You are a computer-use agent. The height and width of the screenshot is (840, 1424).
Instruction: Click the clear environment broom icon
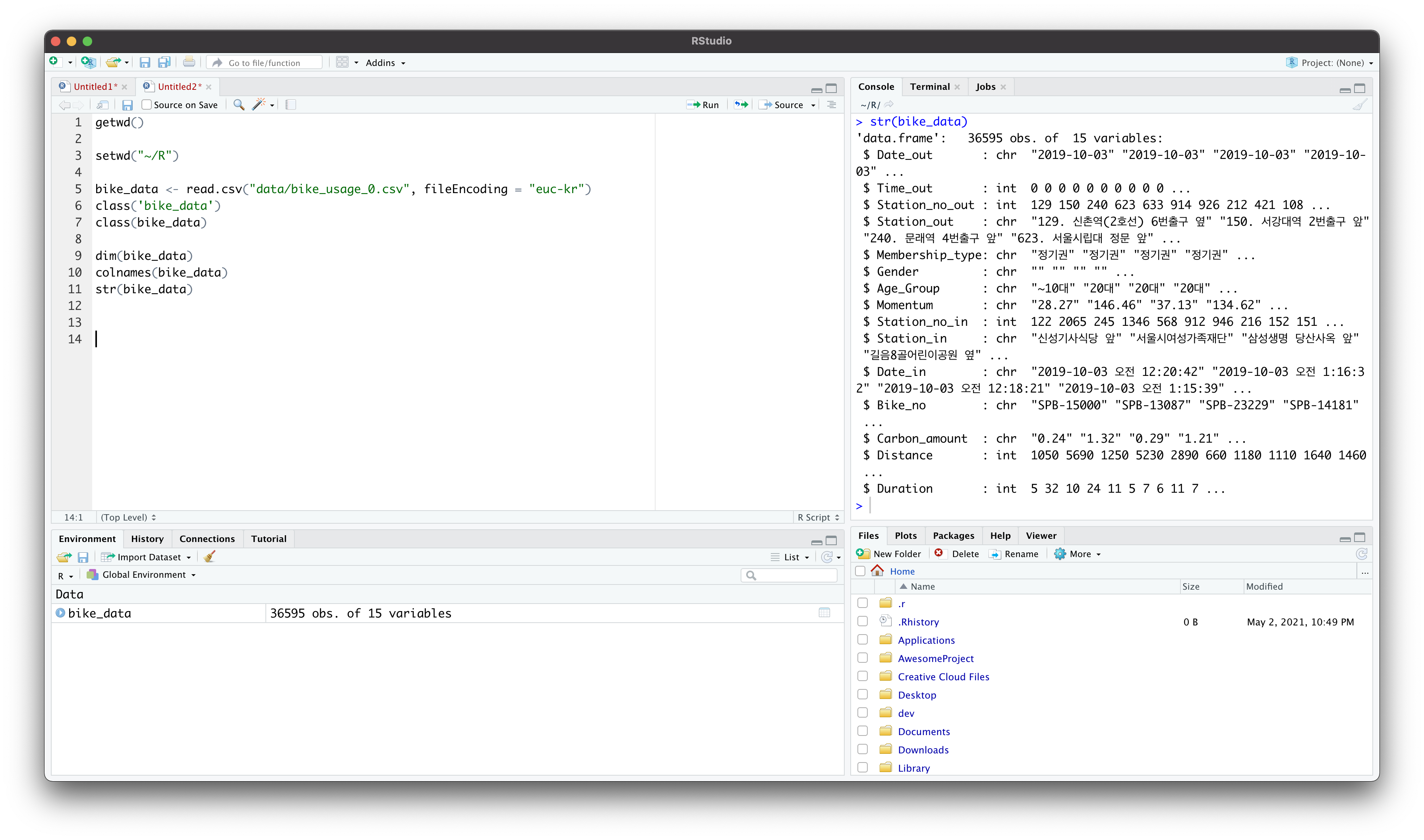(x=209, y=557)
